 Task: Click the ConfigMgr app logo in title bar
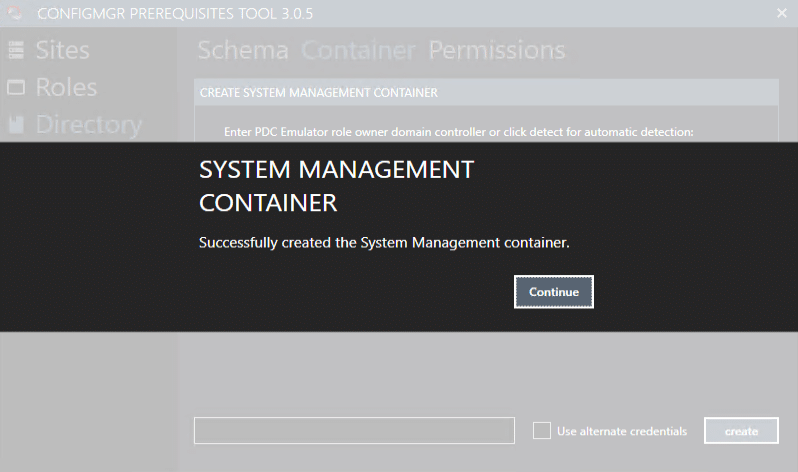(13, 13)
